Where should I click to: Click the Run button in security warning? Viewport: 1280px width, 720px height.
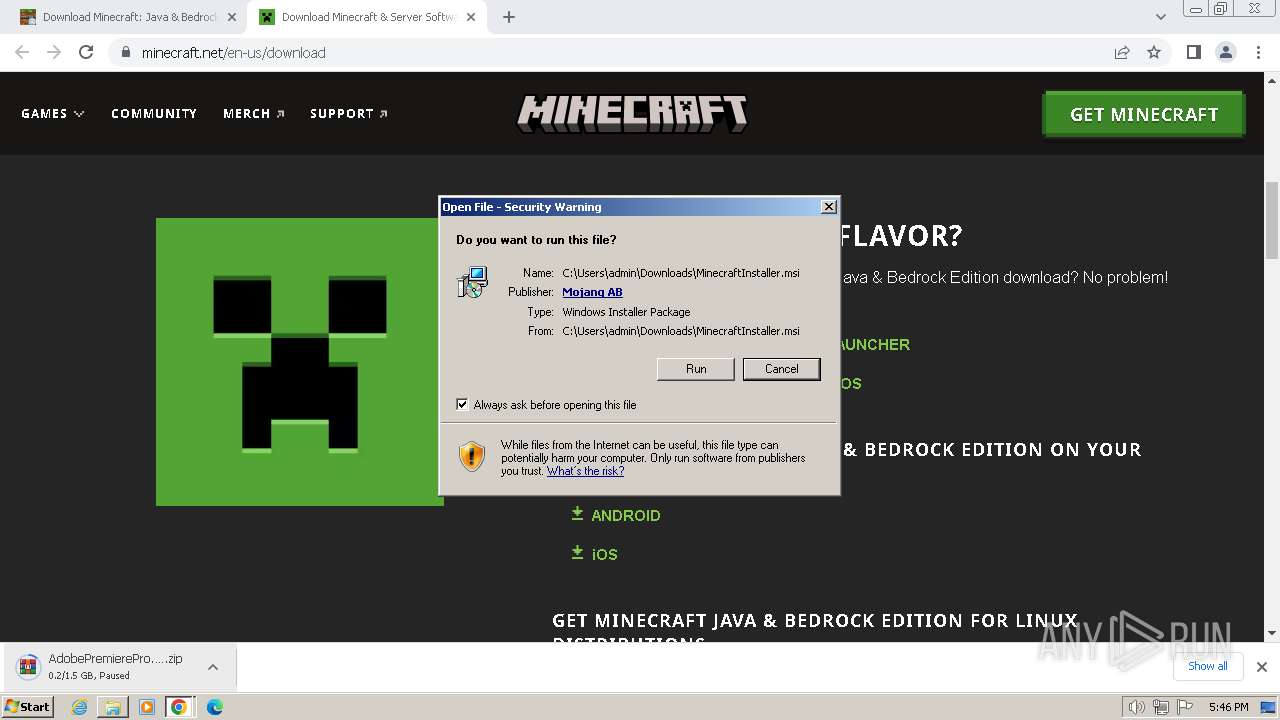coord(696,369)
